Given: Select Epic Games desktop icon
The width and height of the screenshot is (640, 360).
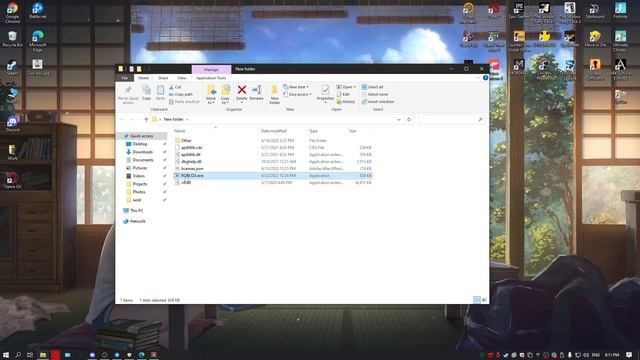Looking at the screenshot, I should 519,11.
